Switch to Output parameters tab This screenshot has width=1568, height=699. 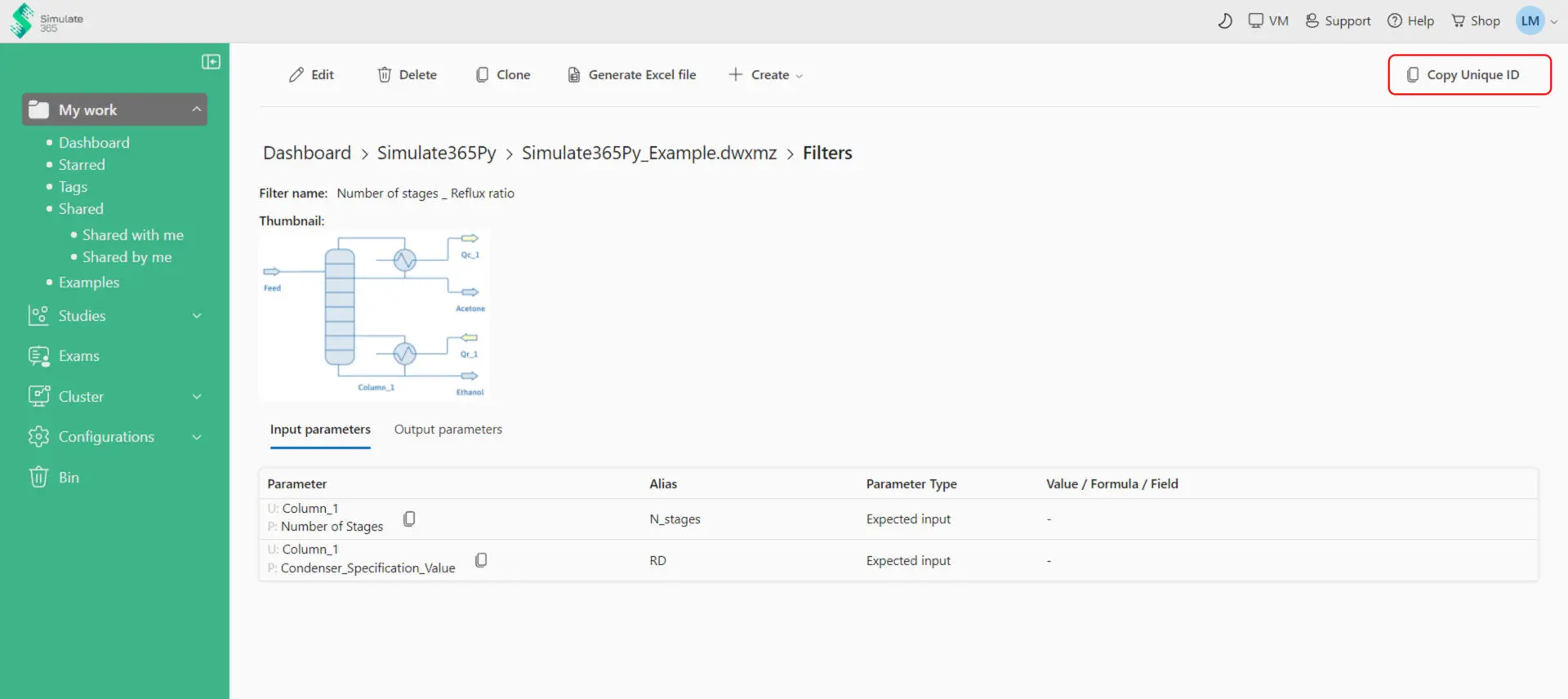click(448, 430)
